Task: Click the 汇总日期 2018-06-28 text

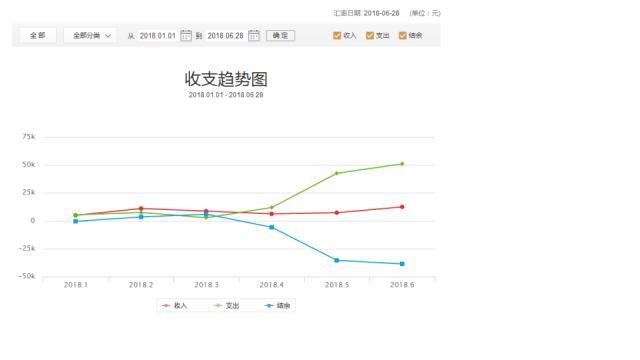Action: (367, 13)
